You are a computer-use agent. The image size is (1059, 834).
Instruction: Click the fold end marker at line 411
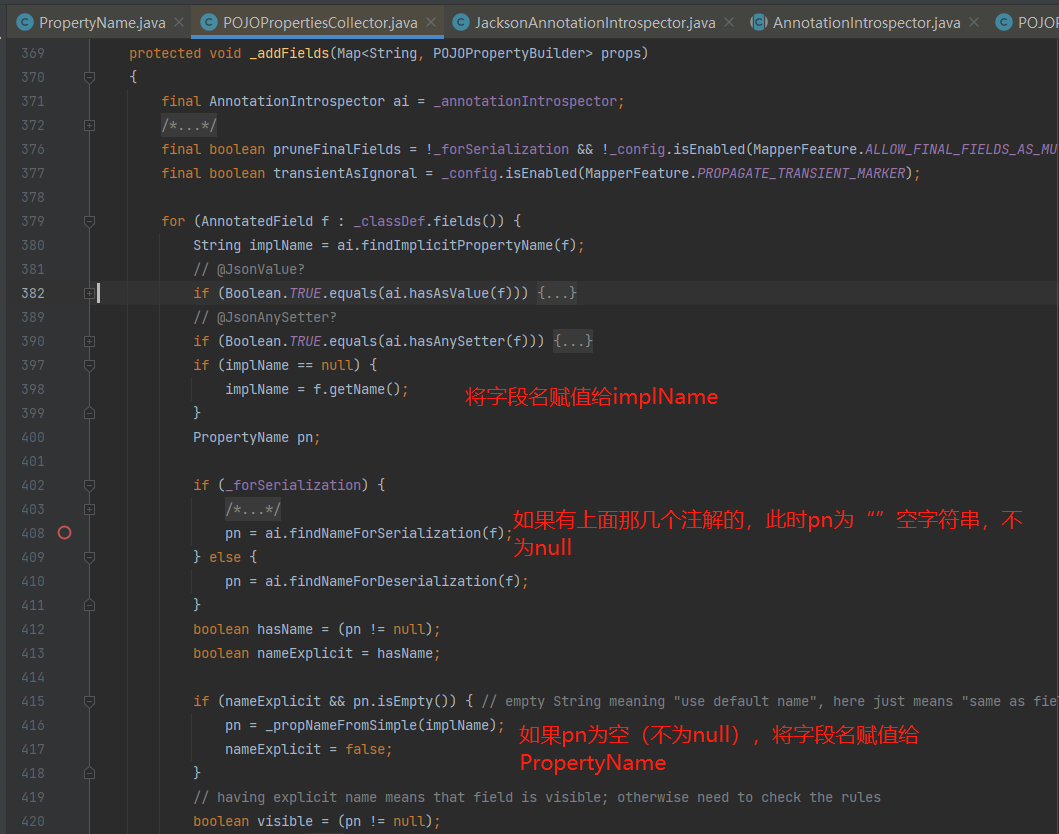(x=89, y=605)
